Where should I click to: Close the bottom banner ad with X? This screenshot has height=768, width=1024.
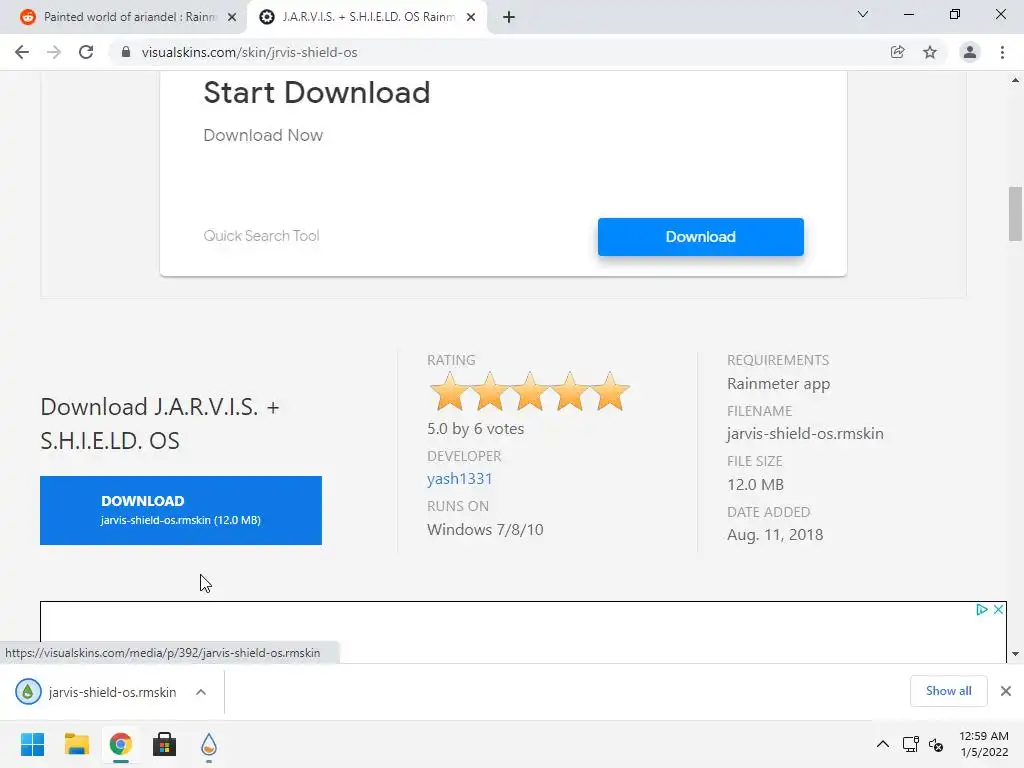[999, 609]
